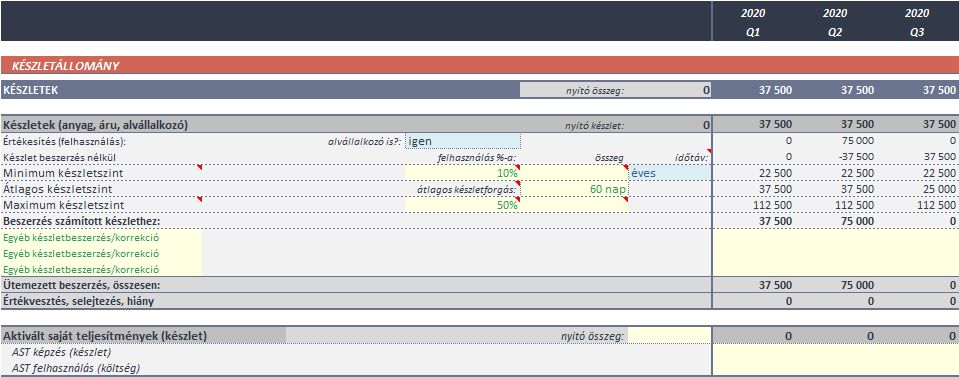Select the empty összeg field in Minimum készletszint row

pyautogui.click(x=574, y=173)
